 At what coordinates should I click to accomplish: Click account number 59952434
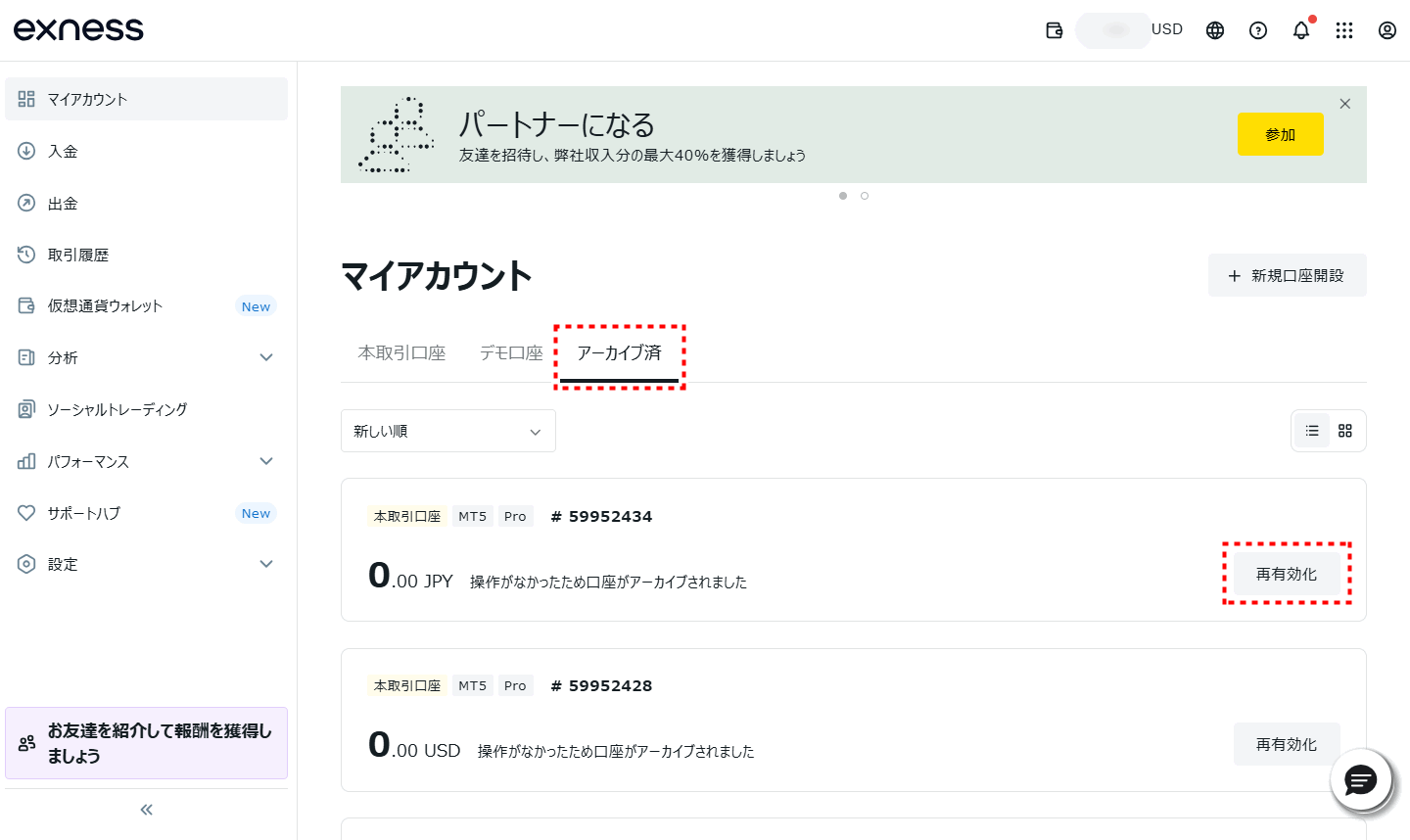(x=601, y=516)
